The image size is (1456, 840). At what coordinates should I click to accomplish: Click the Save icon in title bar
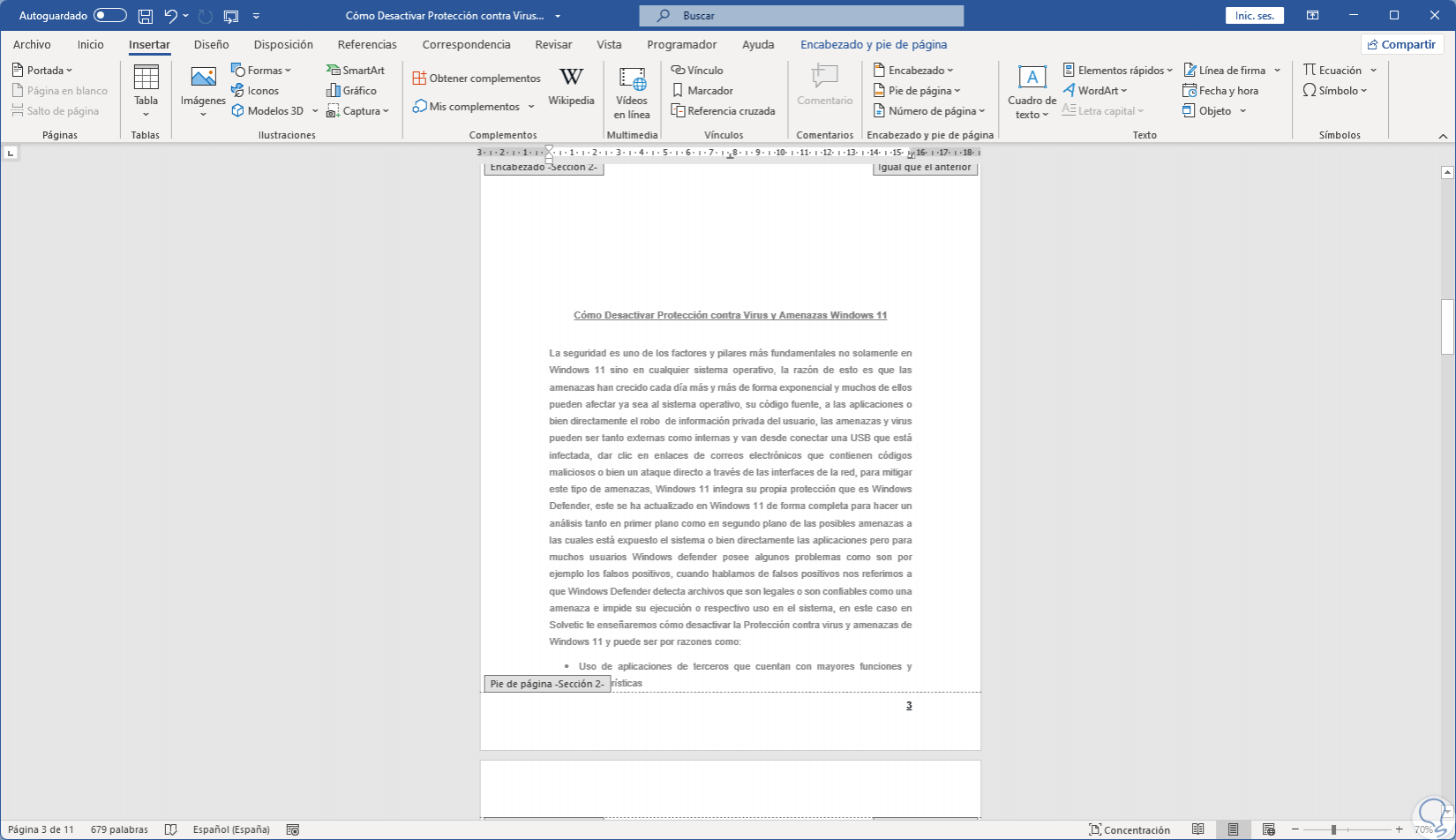[146, 16]
